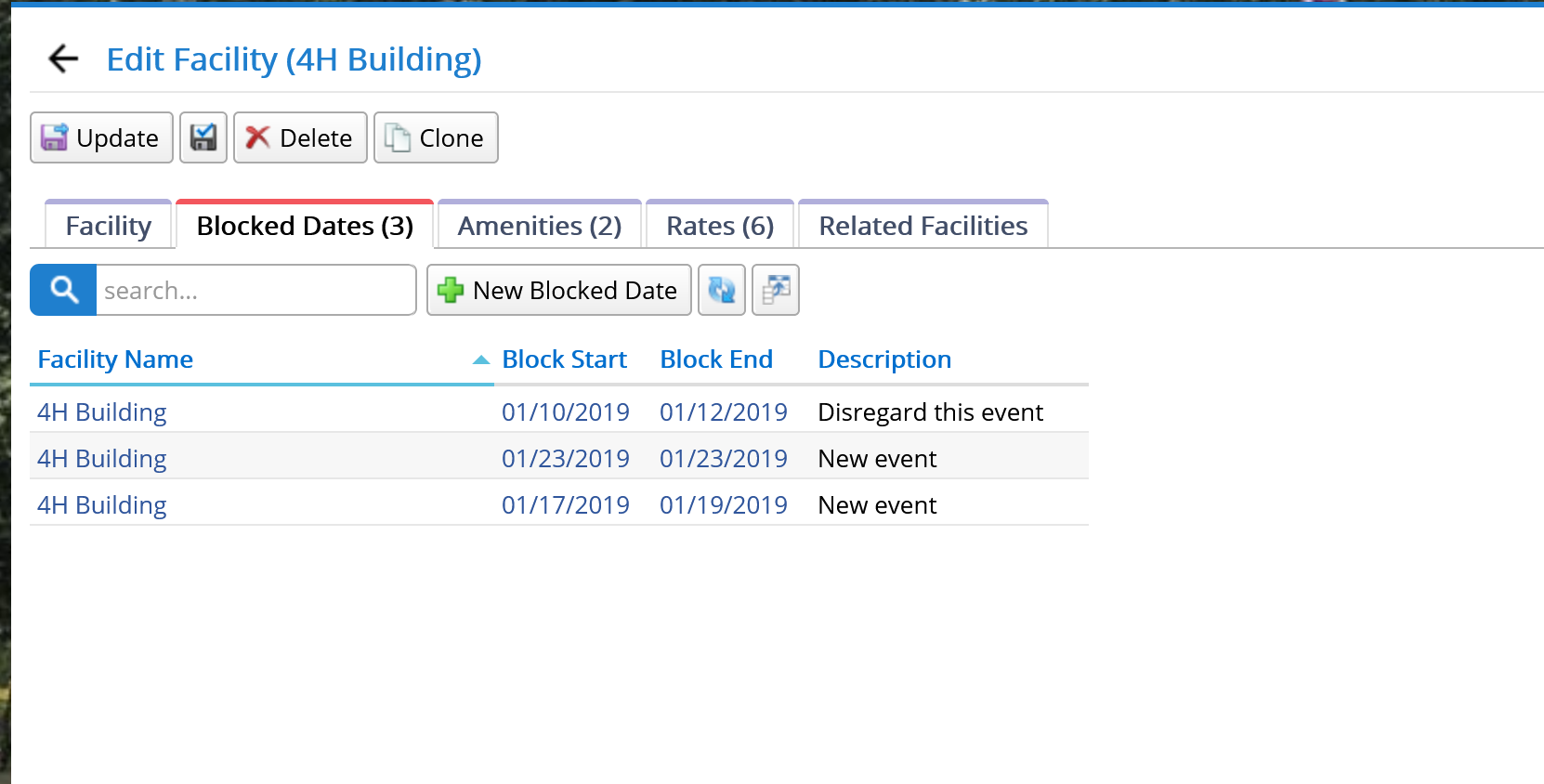Screen dimensions: 1544x784
Task: Sort rows by the Block Start column
Action: 564,359
